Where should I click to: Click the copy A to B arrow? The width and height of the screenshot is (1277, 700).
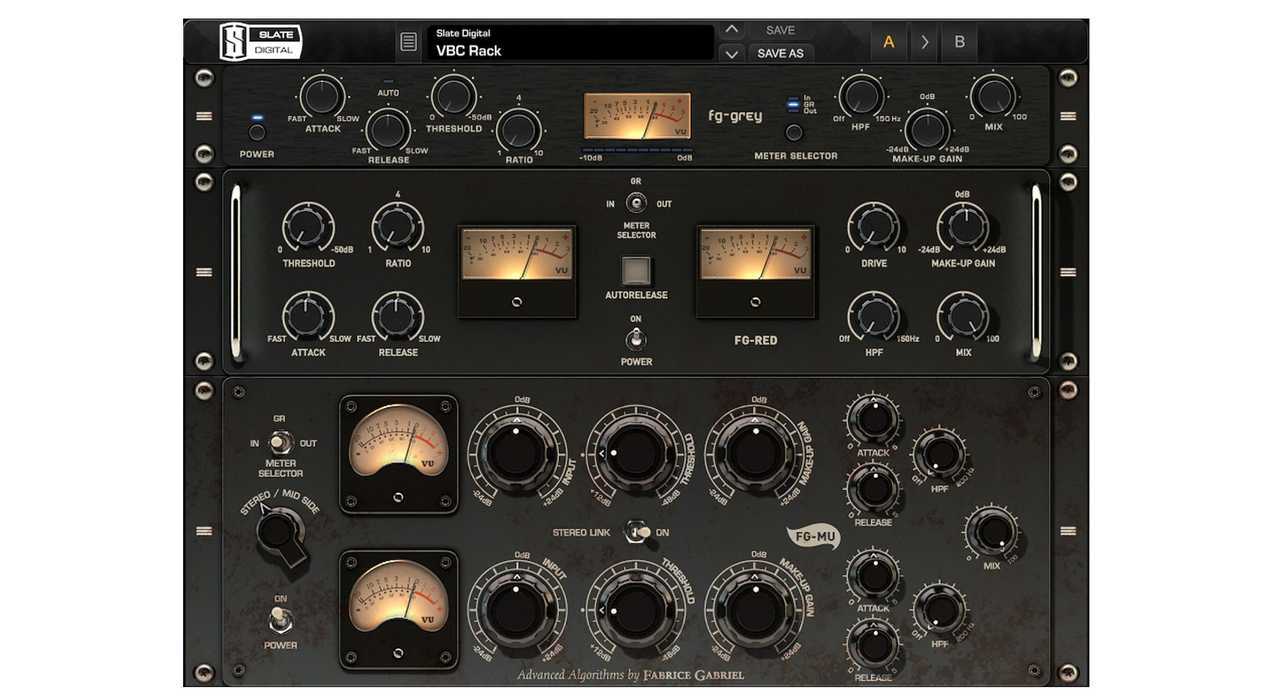pos(924,42)
